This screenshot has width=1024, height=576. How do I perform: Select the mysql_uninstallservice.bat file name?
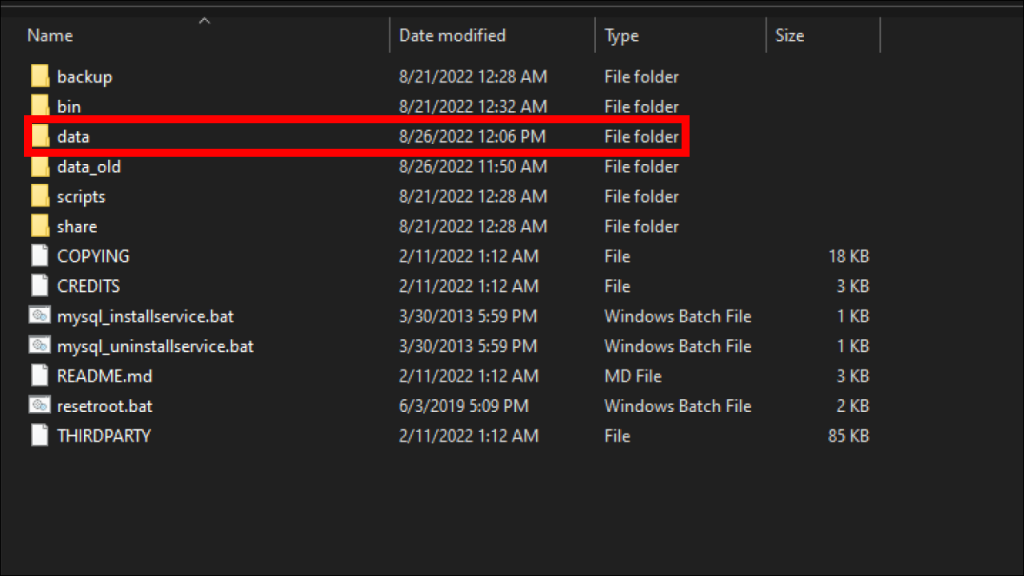[155, 346]
